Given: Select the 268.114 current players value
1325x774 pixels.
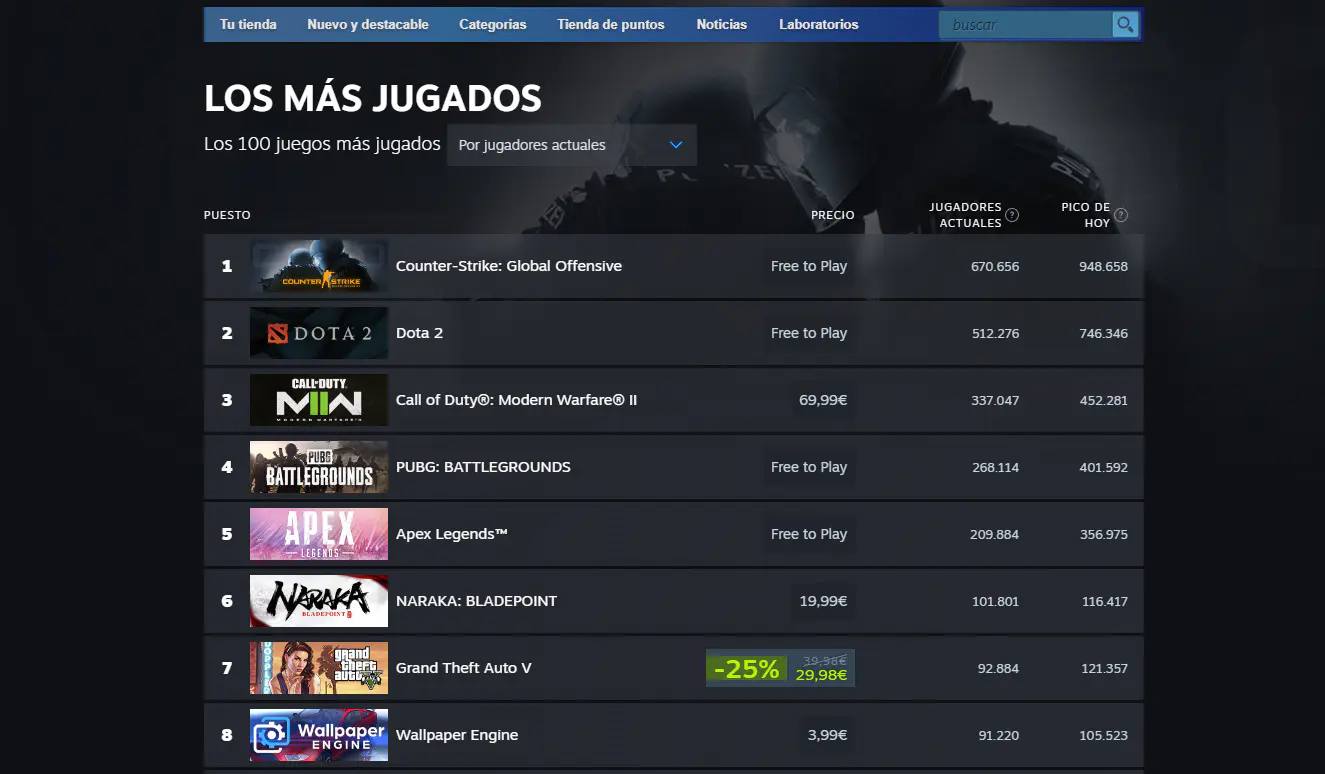Looking at the screenshot, I should coord(995,467).
